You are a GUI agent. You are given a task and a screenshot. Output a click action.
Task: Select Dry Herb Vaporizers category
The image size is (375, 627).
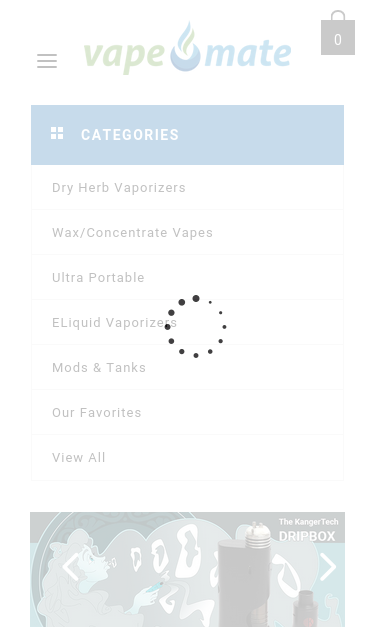click(187, 188)
